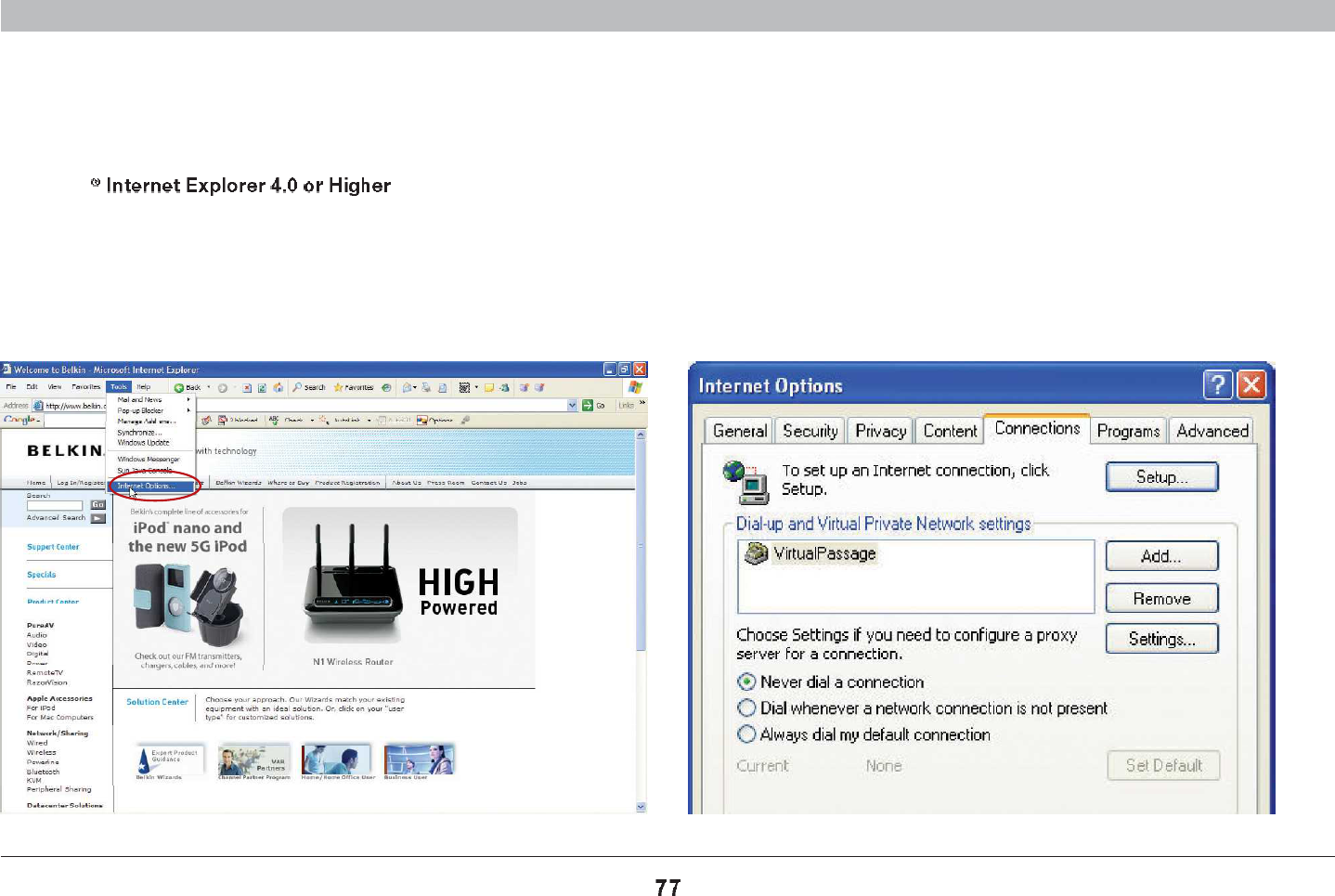Click the Mail envelope icon in IE toolbar
The width and height of the screenshot is (1335, 896).
pyautogui.click(x=407, y=387)
